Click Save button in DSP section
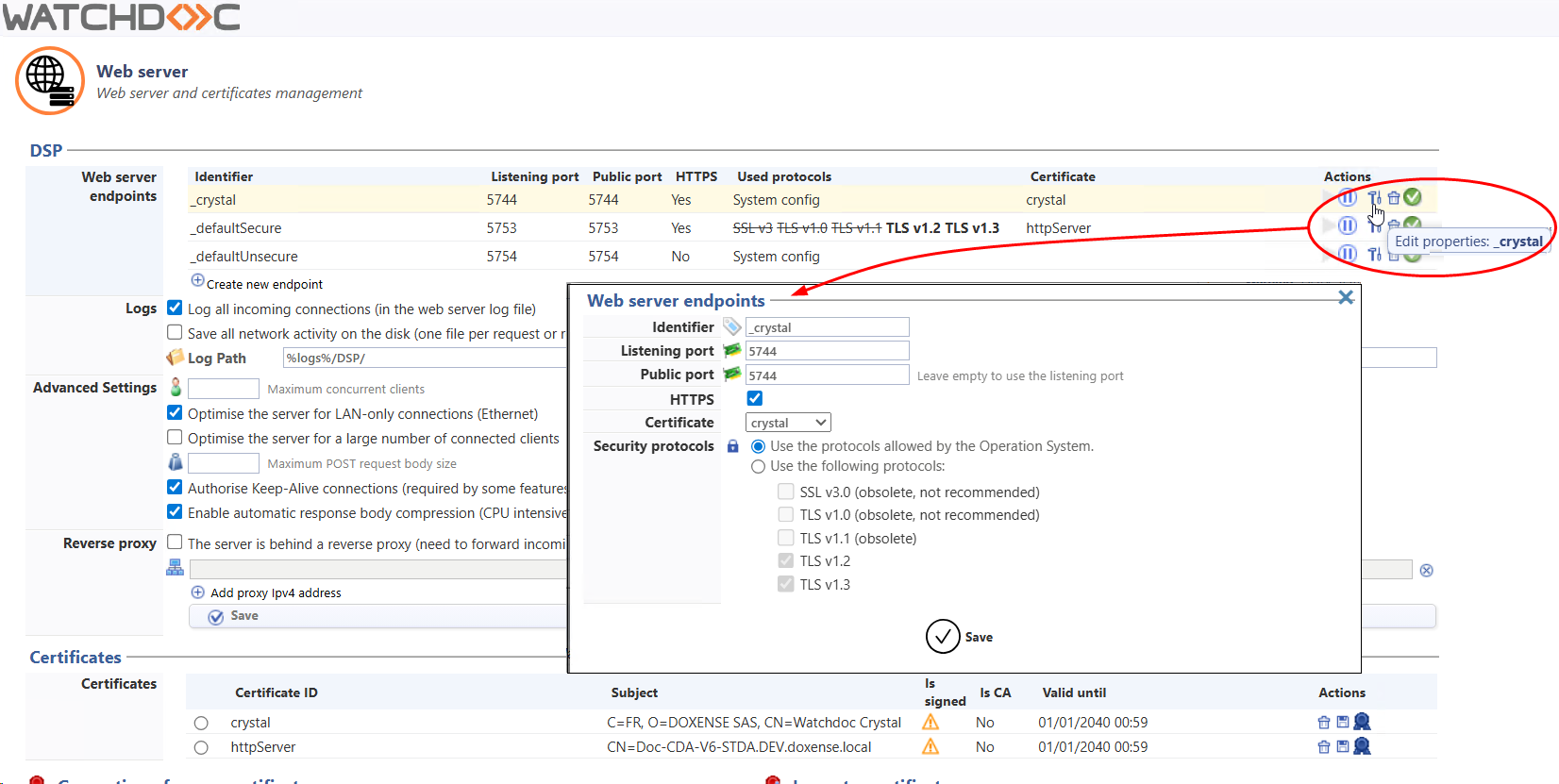The image size is (1559, 784). (813, 616)
